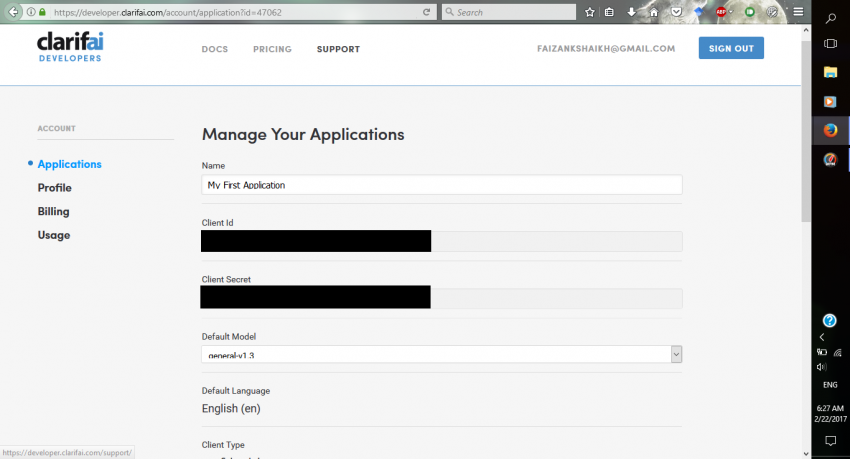Screen dimensions: 850x459
Task: Go to the Firefox home page icon
Action: click(x=654, y=12)
